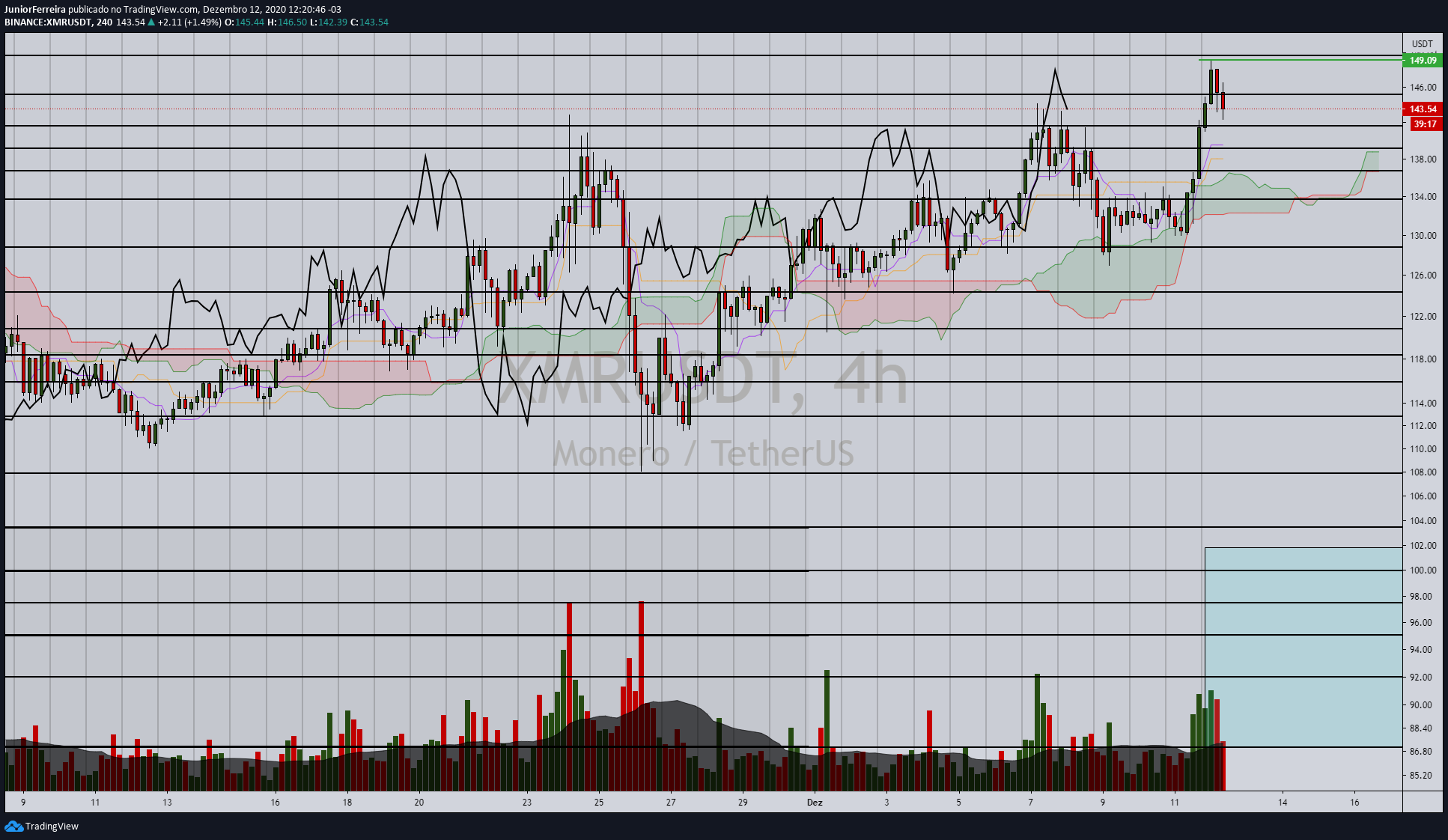Click date 23 on the time axis

(527, 803)
